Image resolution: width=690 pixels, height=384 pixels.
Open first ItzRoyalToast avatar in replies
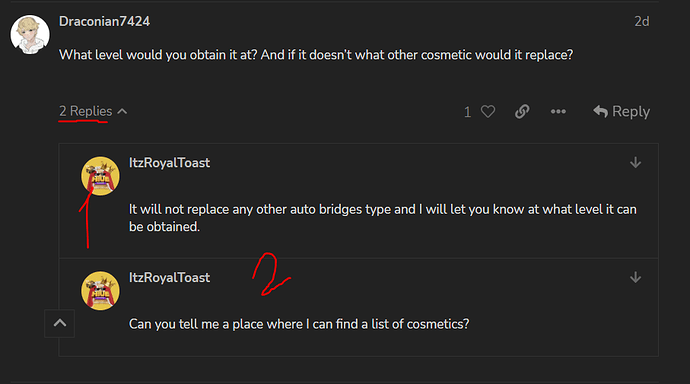point(100,176)
